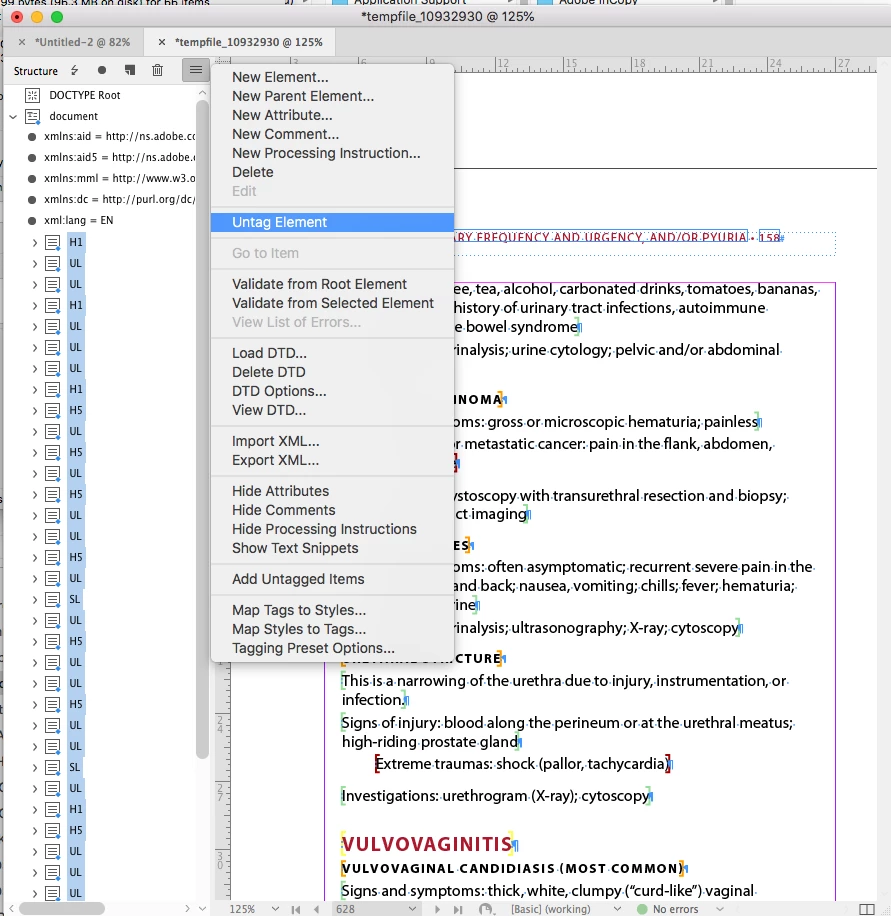Viewport: 891px width, 916px height.
Task: Choose New Parent Element...
Action: 303,96
